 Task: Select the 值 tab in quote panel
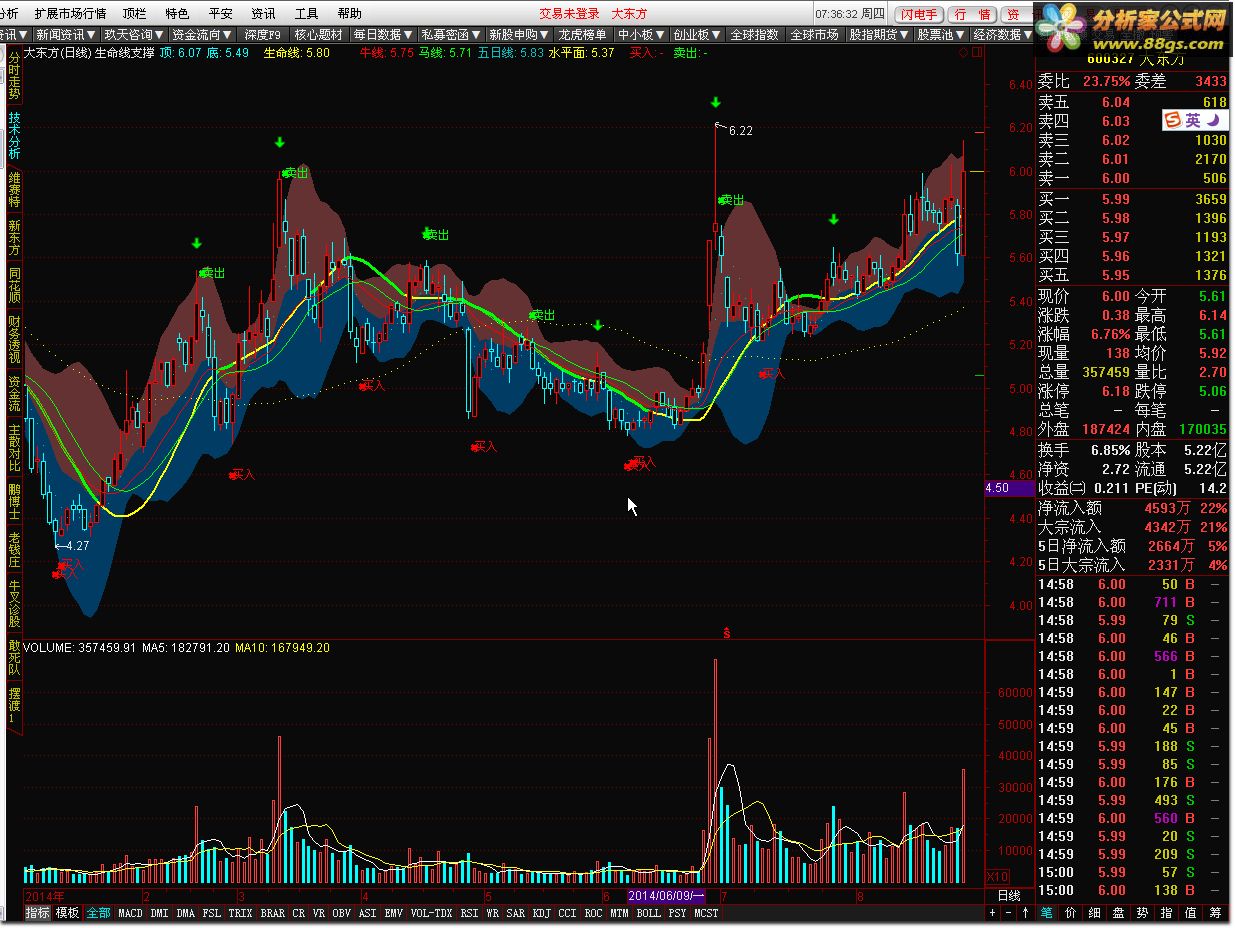pos(1190,913)
